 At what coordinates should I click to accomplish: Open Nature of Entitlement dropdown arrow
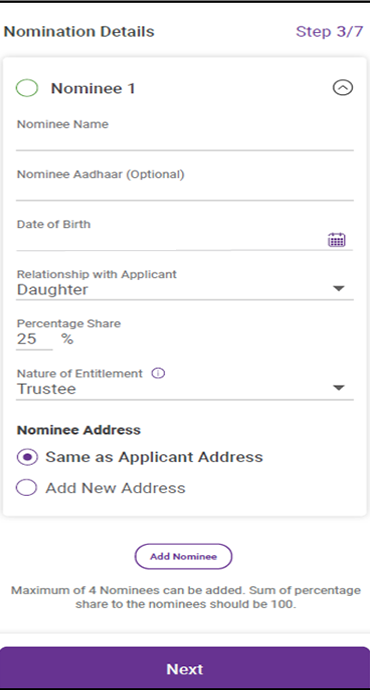[338, 388]
